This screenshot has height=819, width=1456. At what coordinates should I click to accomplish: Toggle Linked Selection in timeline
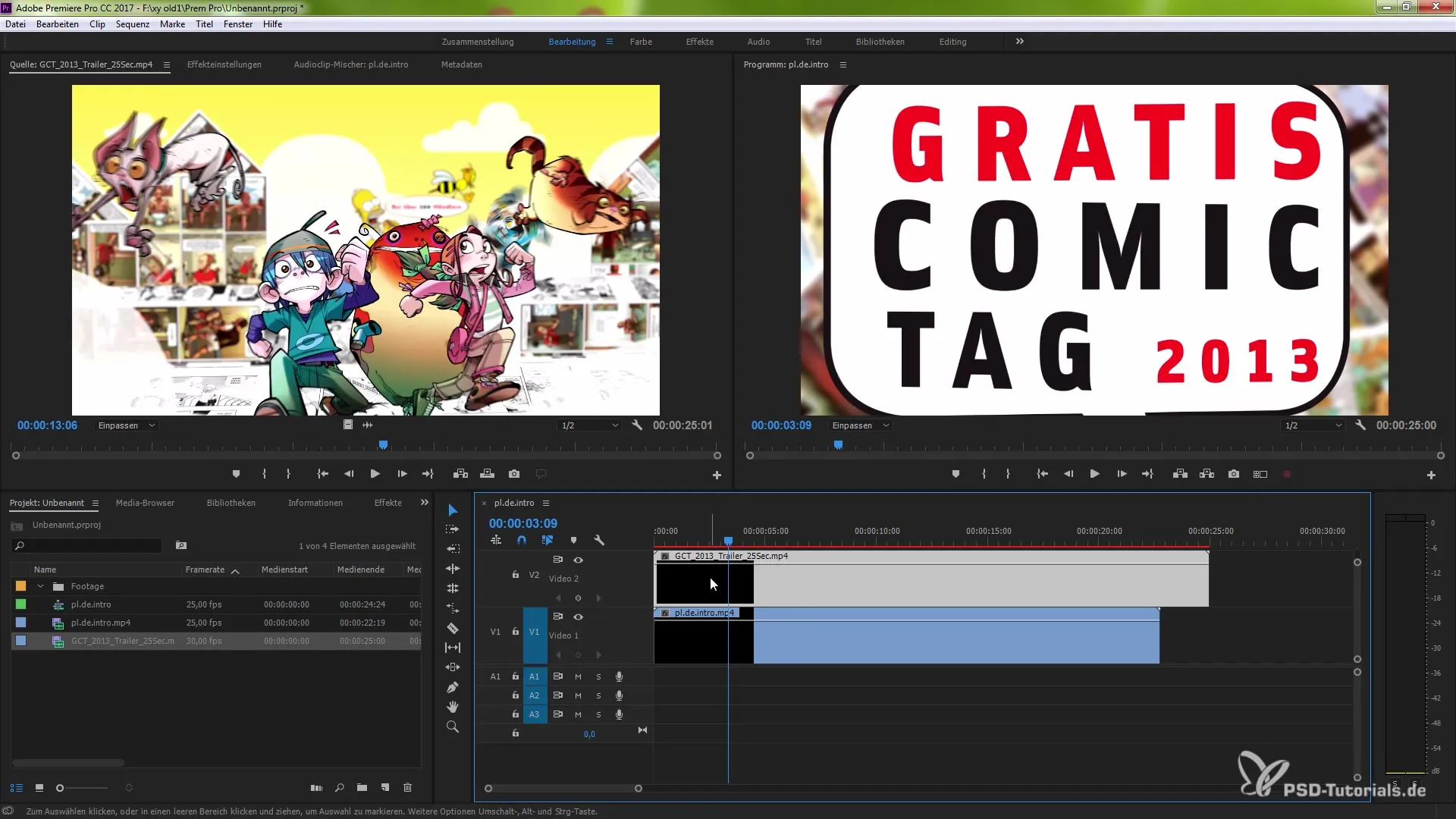(x=548, y=540)
